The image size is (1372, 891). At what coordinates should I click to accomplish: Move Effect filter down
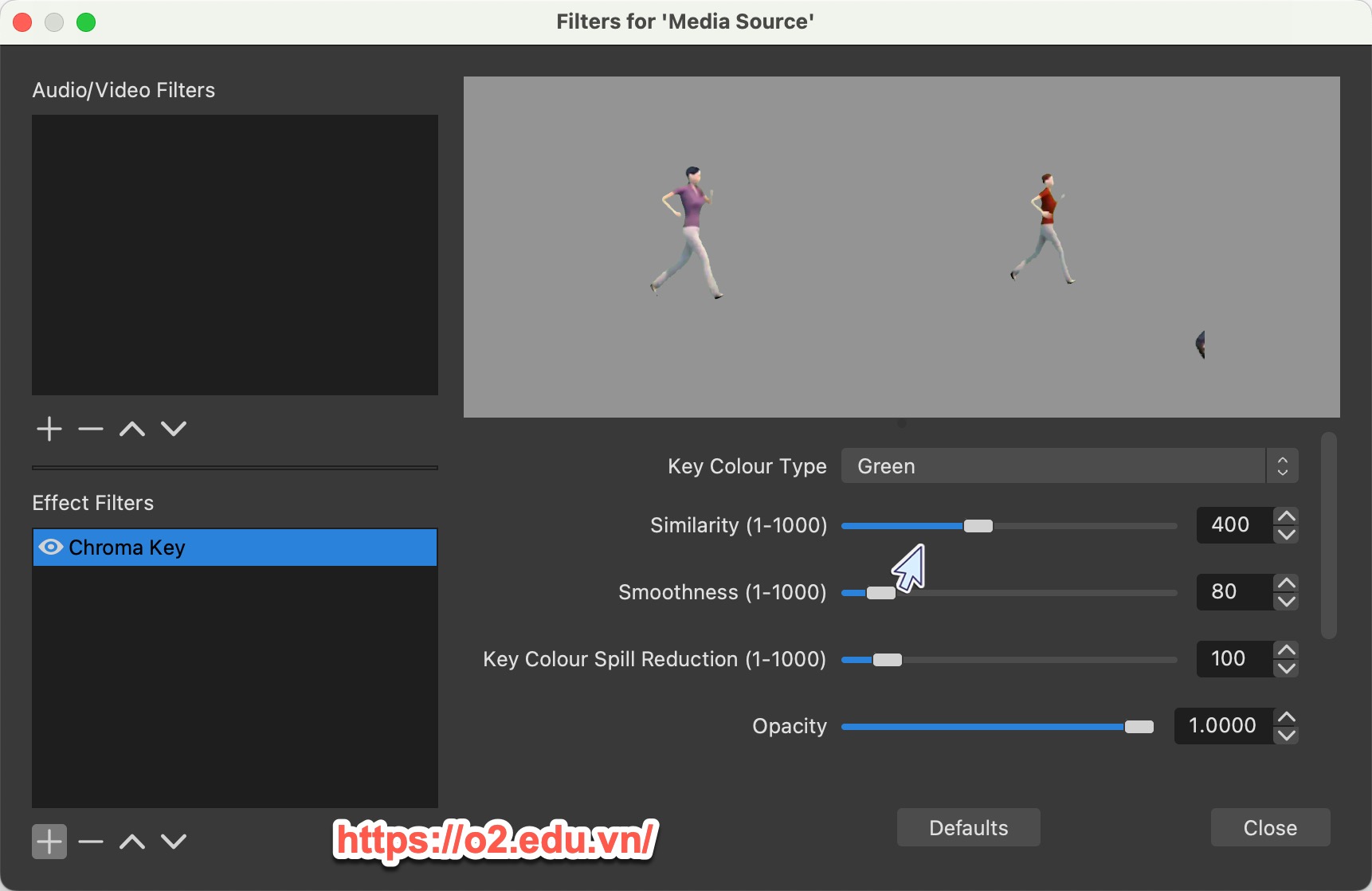[x=174, y=842]
